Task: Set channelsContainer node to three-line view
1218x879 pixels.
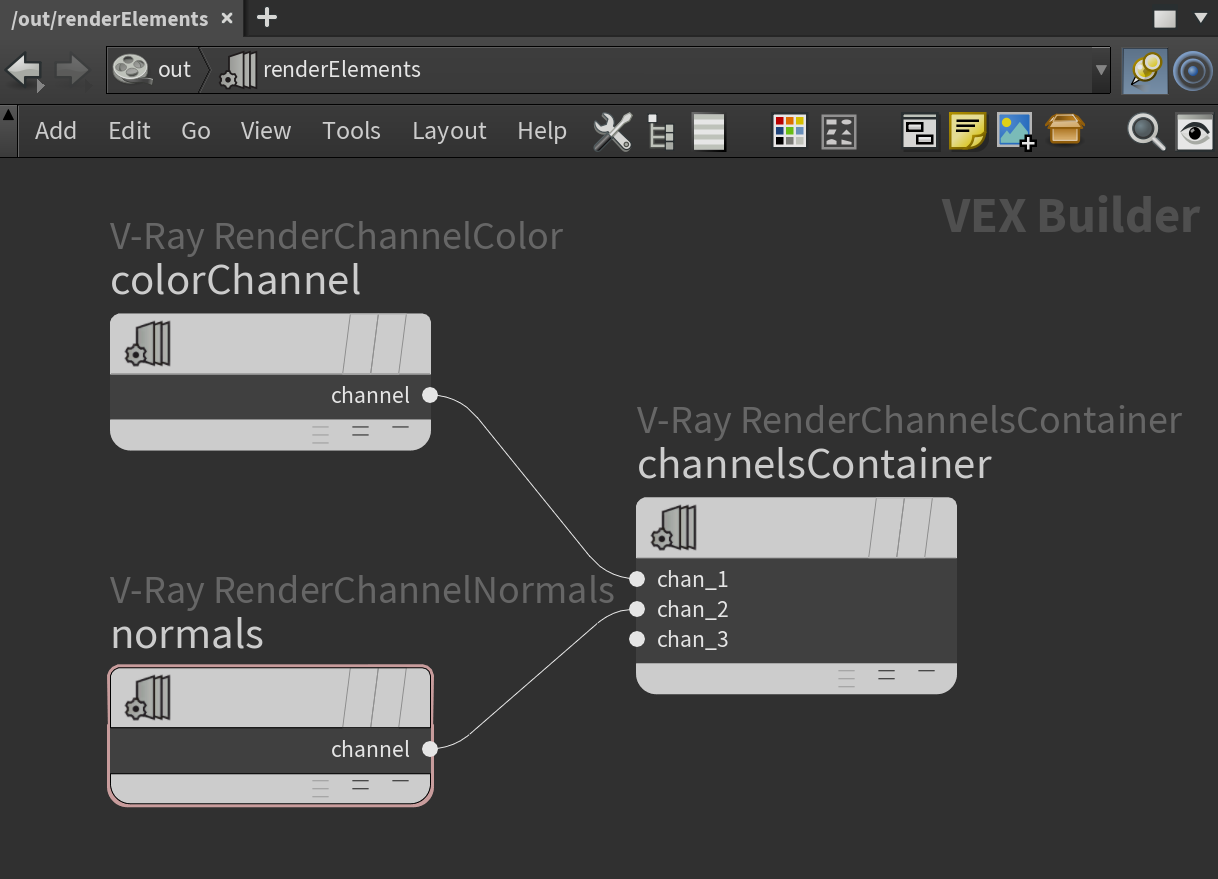Action: tap(846, 679)
